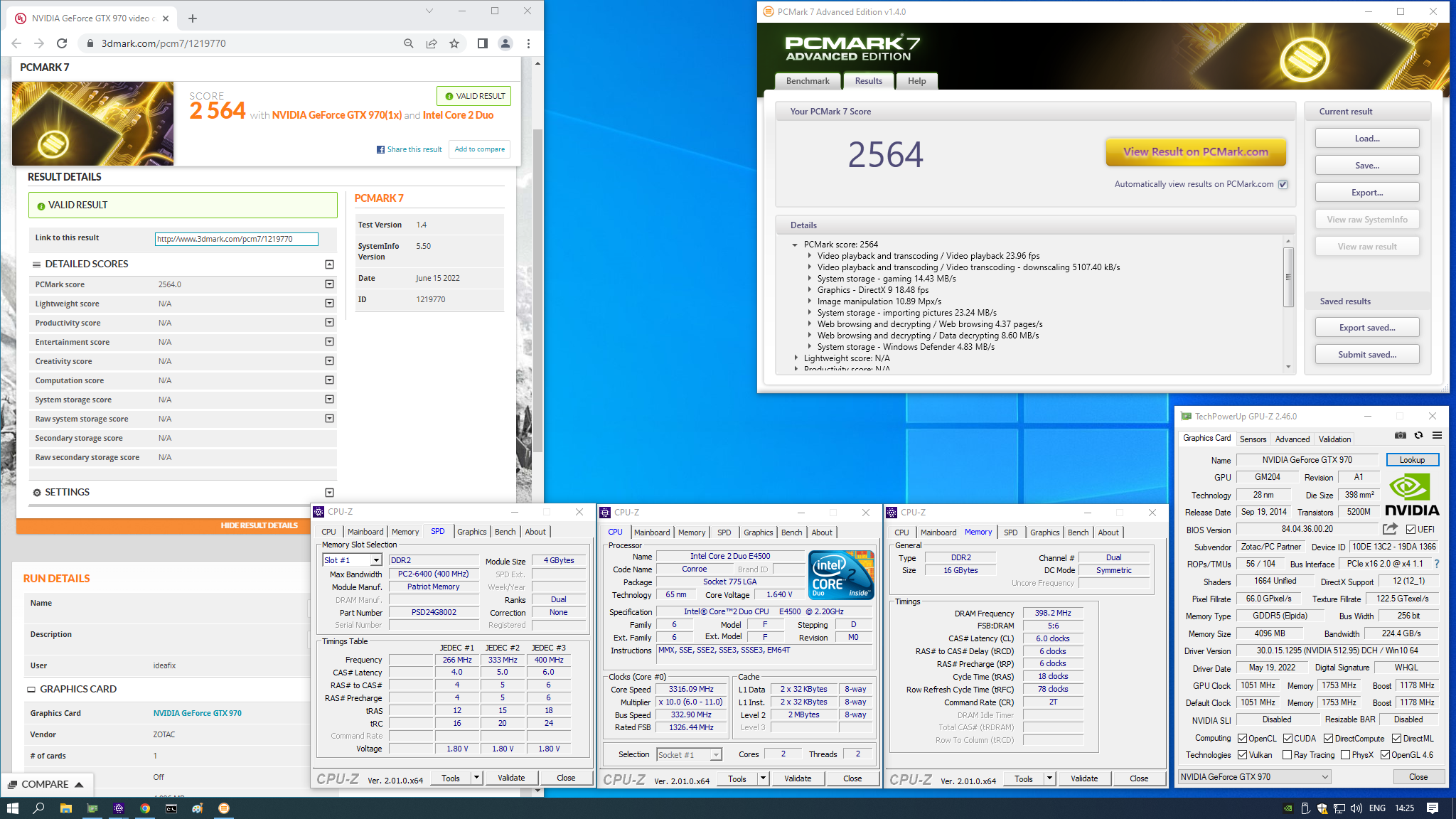Switch to PCMark 7 orange taskbar icon
1456x819 pixels.
224,808
